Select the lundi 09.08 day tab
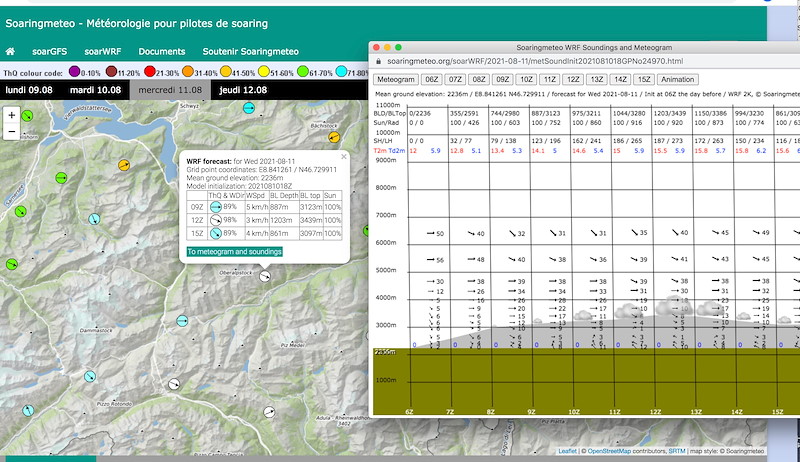Screen dimensions: 800x462 pos(29,90)
